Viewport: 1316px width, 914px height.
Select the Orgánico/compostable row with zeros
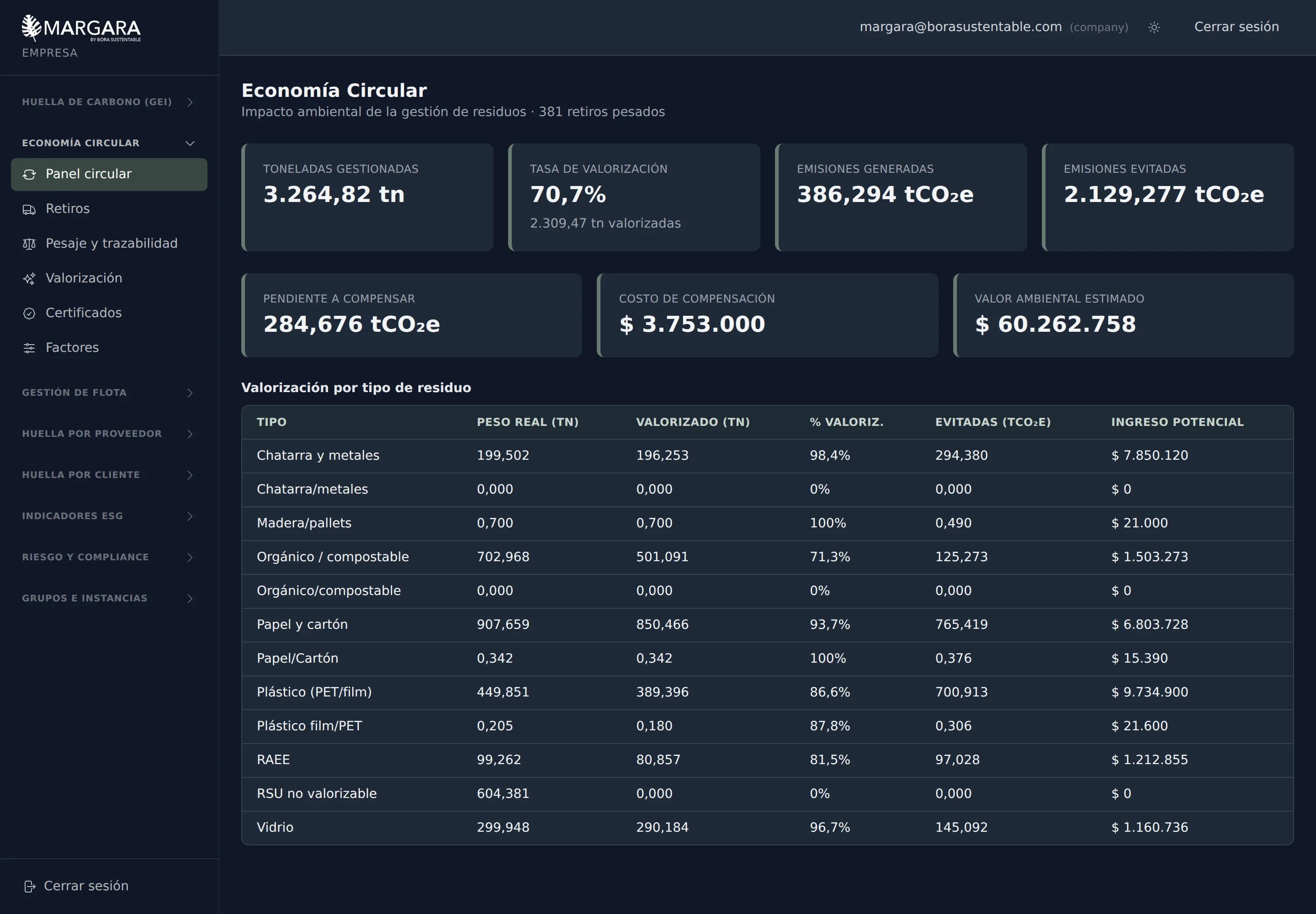click(767, 591)
